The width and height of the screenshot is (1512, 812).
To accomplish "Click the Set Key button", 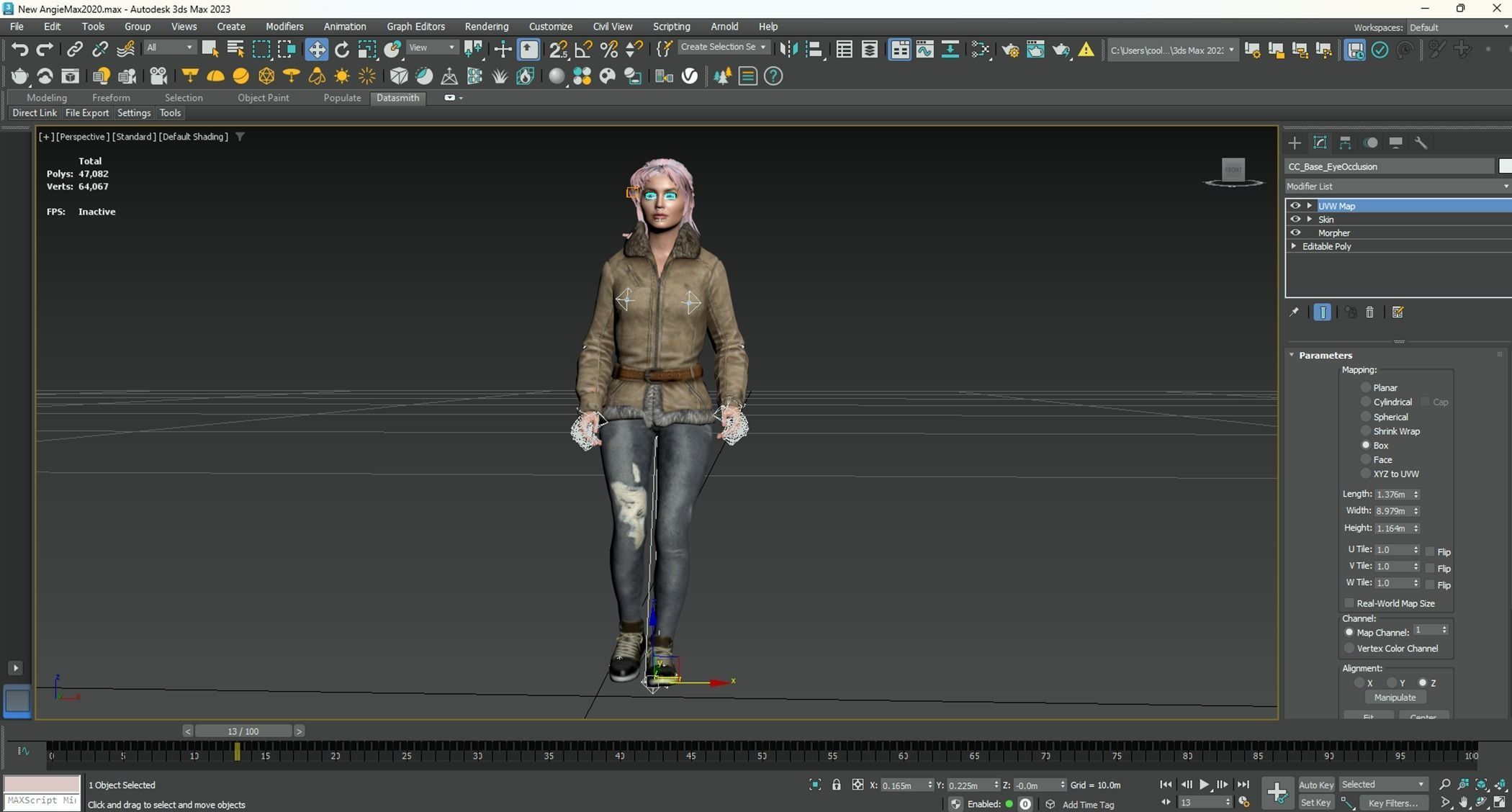I will pyautogui.click(x=1315, y=803).
